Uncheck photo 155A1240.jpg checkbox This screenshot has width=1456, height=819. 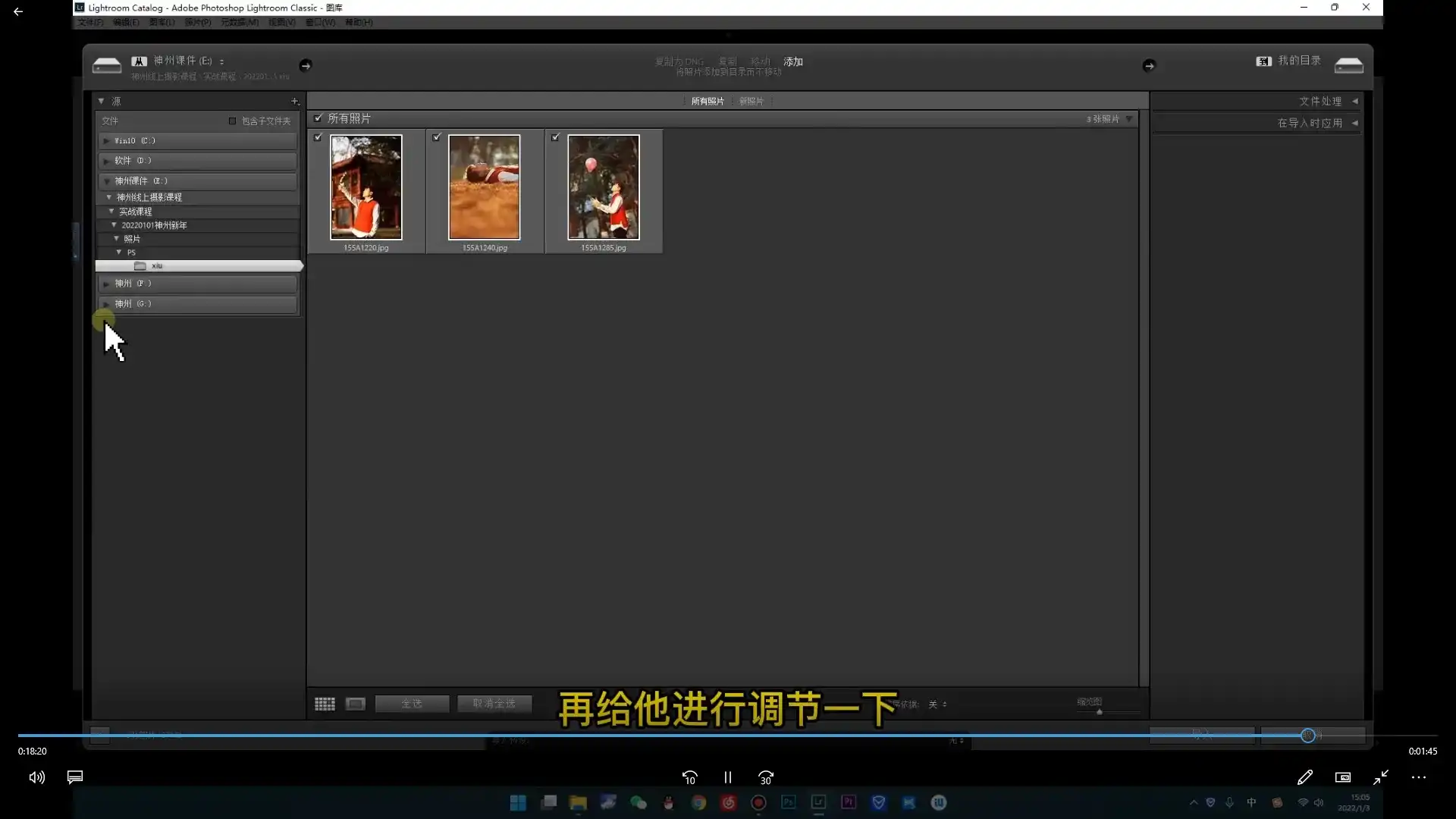coord(437,137)
